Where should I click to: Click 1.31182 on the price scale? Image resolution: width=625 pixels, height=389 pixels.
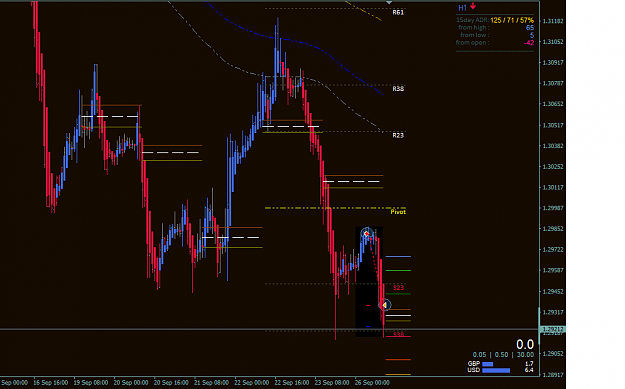pyautogui.click(x=553, y=21)
